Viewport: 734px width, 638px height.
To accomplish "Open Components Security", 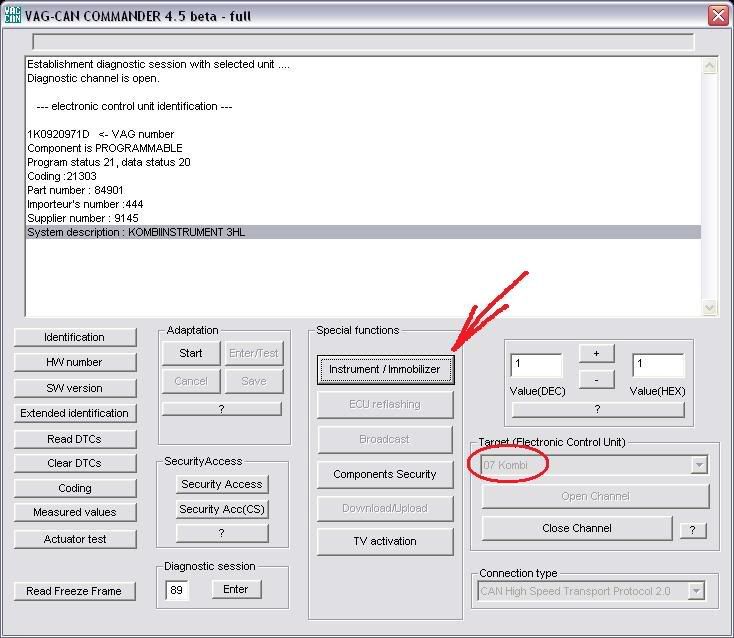I will click(x=385, y=475).
